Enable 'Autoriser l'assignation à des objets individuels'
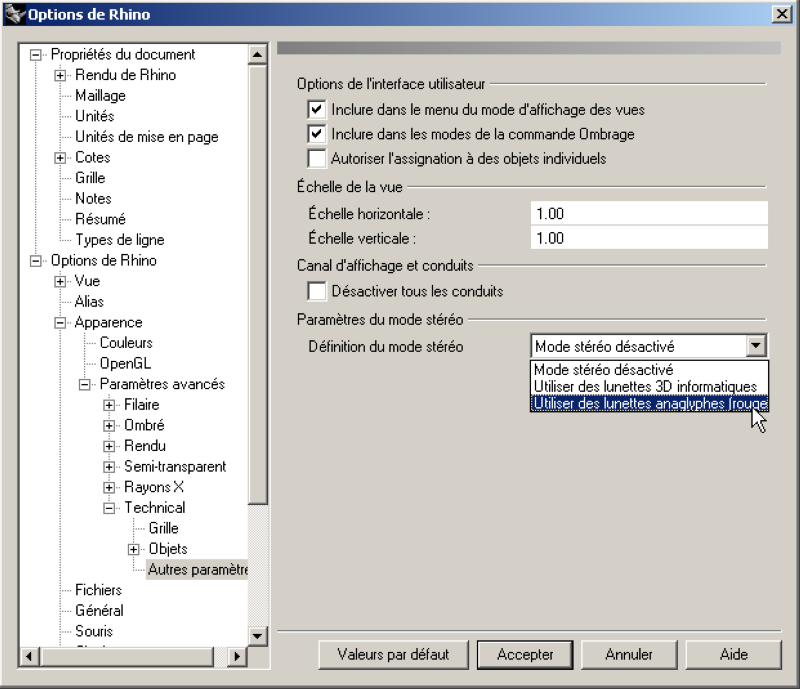This screenshot has width=800, height=689. click(316, 158)
